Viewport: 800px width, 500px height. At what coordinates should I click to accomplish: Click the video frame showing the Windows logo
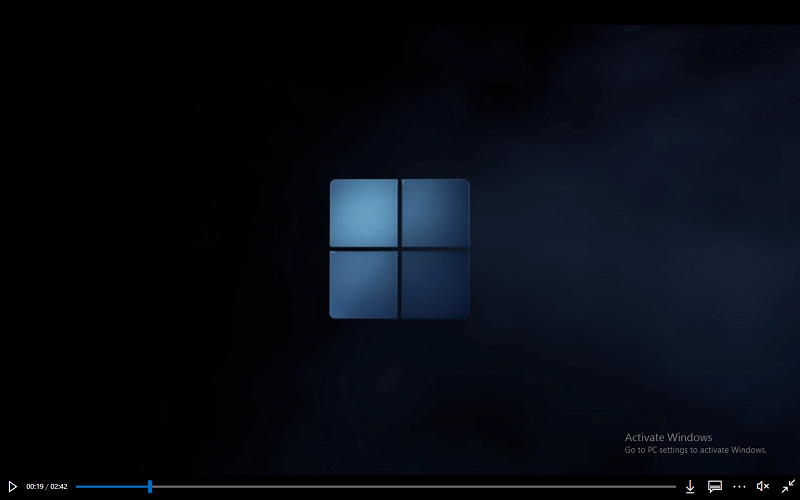(400, 249)
